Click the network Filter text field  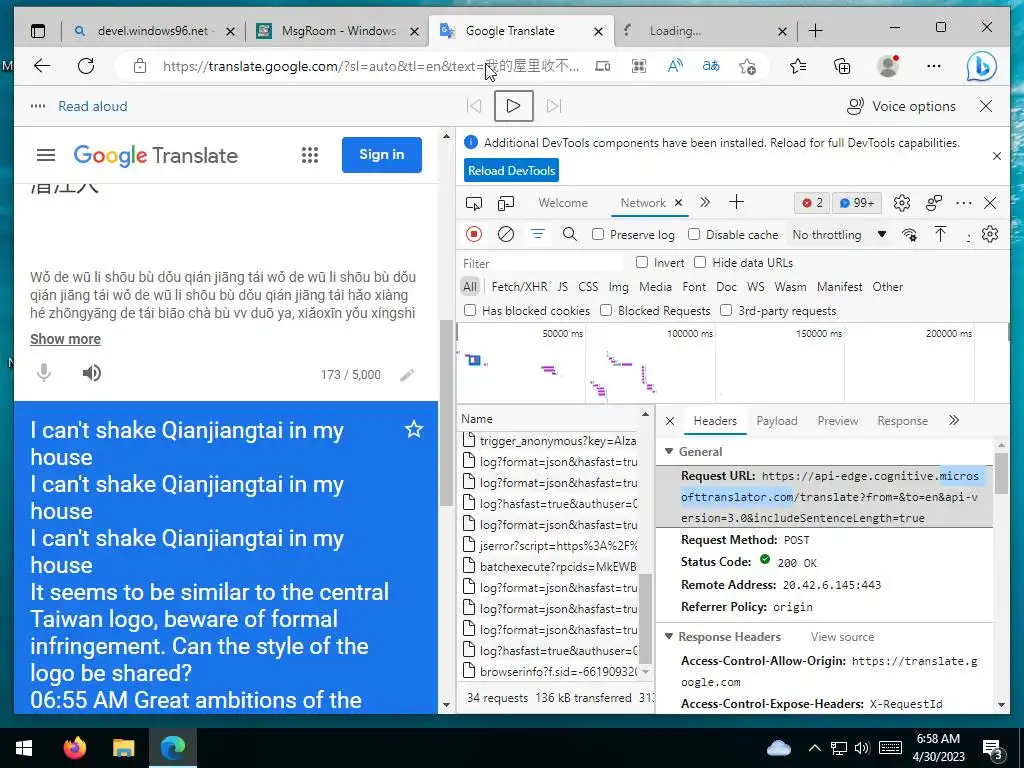click(542, 263)
